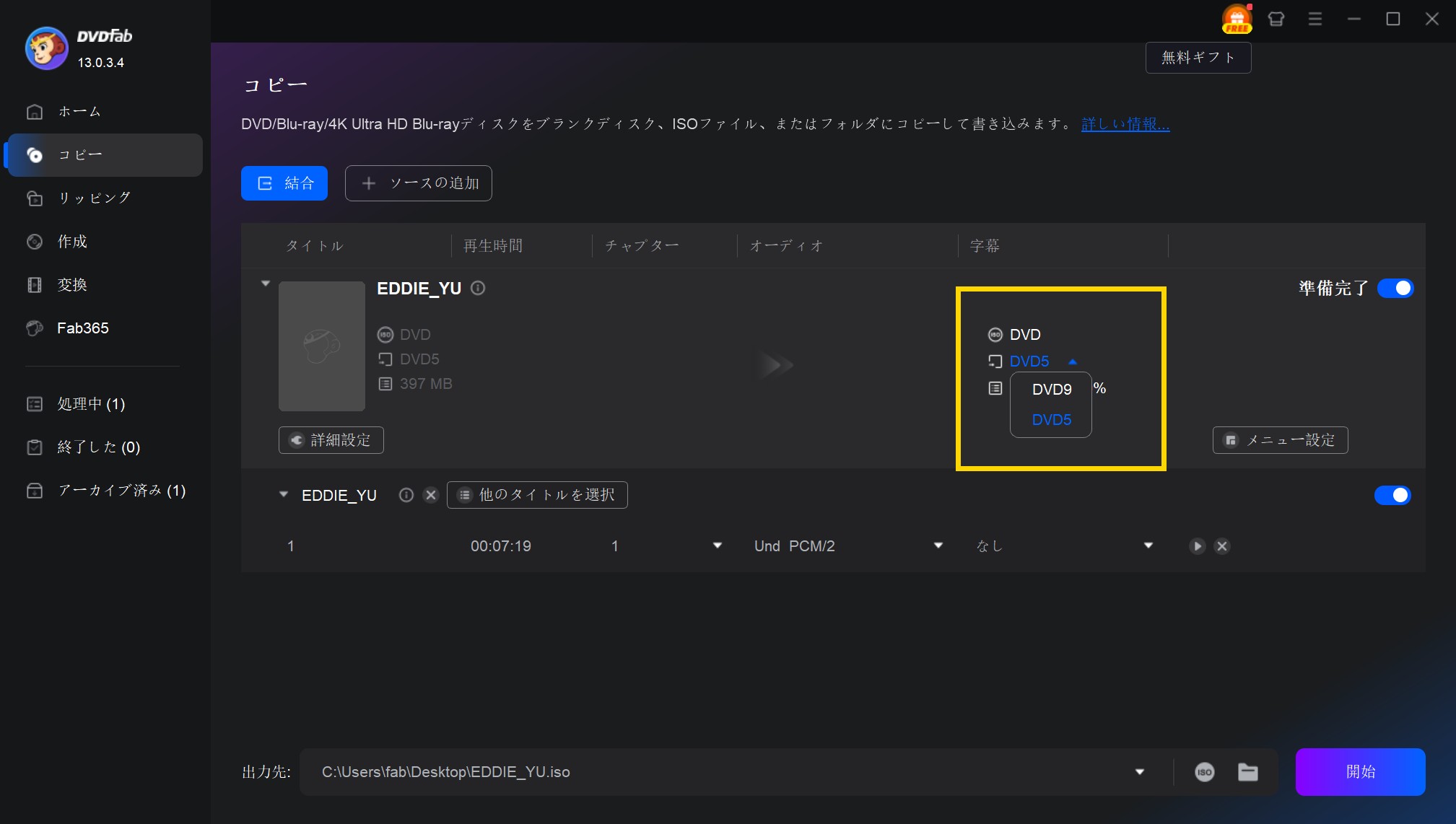Click 結合 merge button
This screenshot has height=824, width=1456.
(x=284, y=183)
